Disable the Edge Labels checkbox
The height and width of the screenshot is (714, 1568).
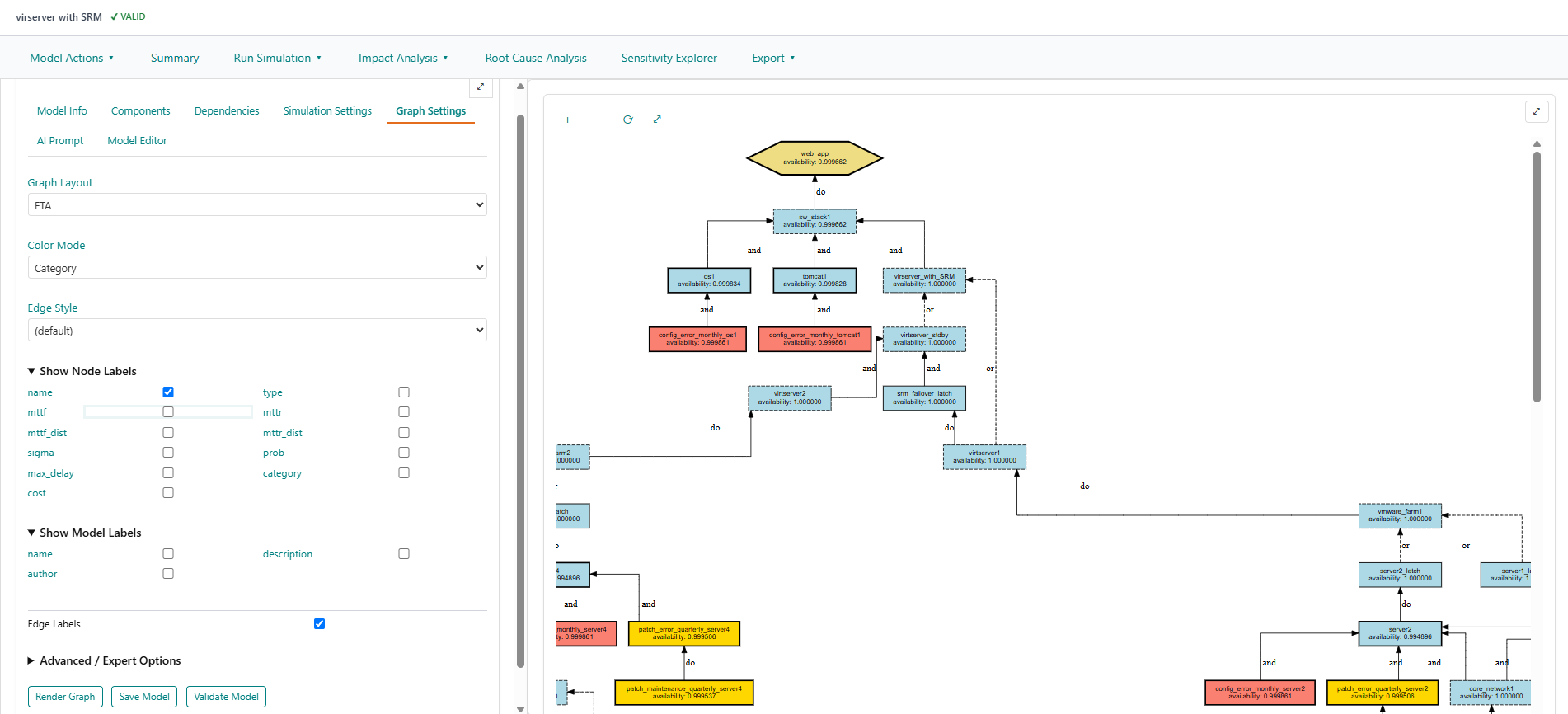319,624
